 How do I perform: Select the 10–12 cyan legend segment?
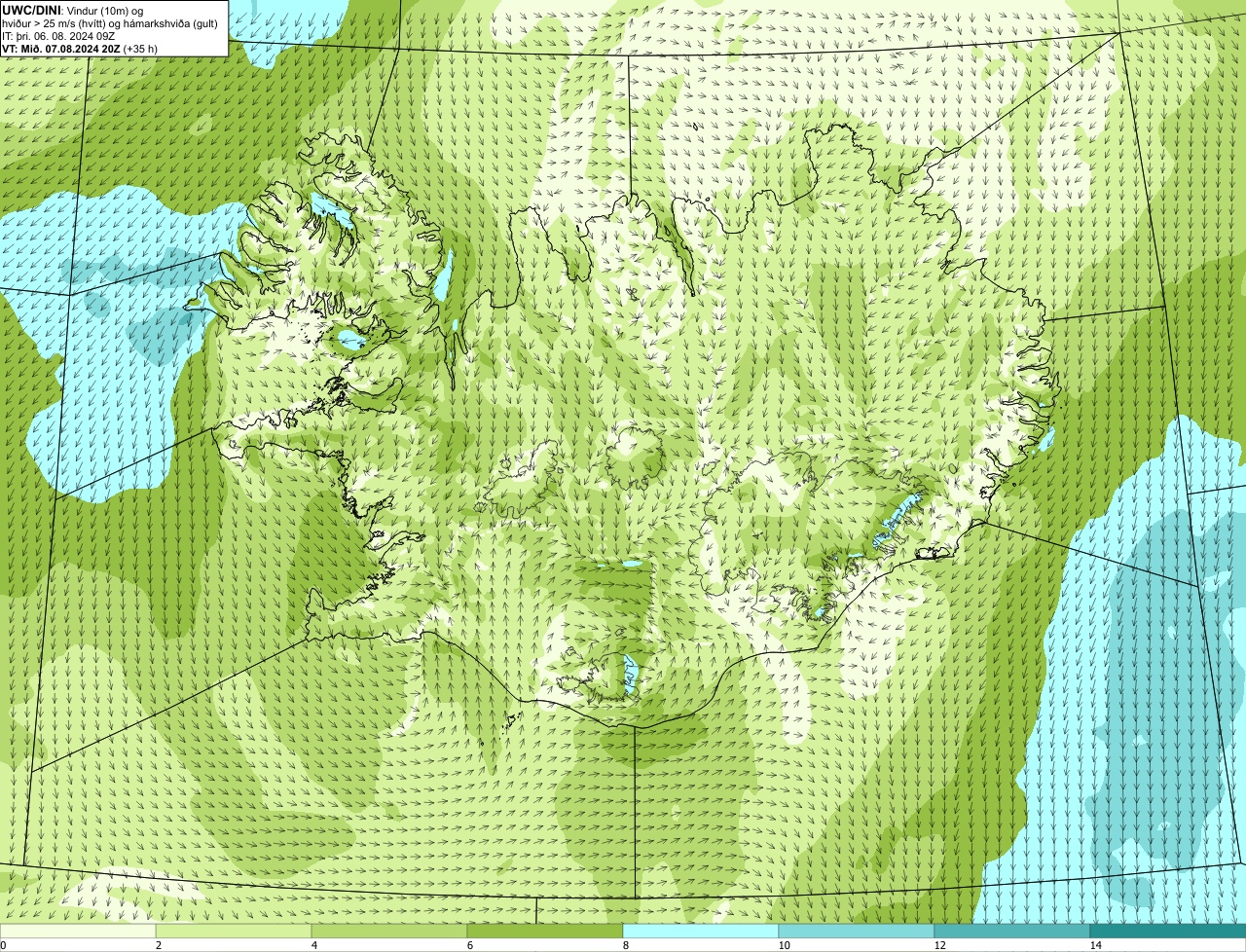click(857, 931)
